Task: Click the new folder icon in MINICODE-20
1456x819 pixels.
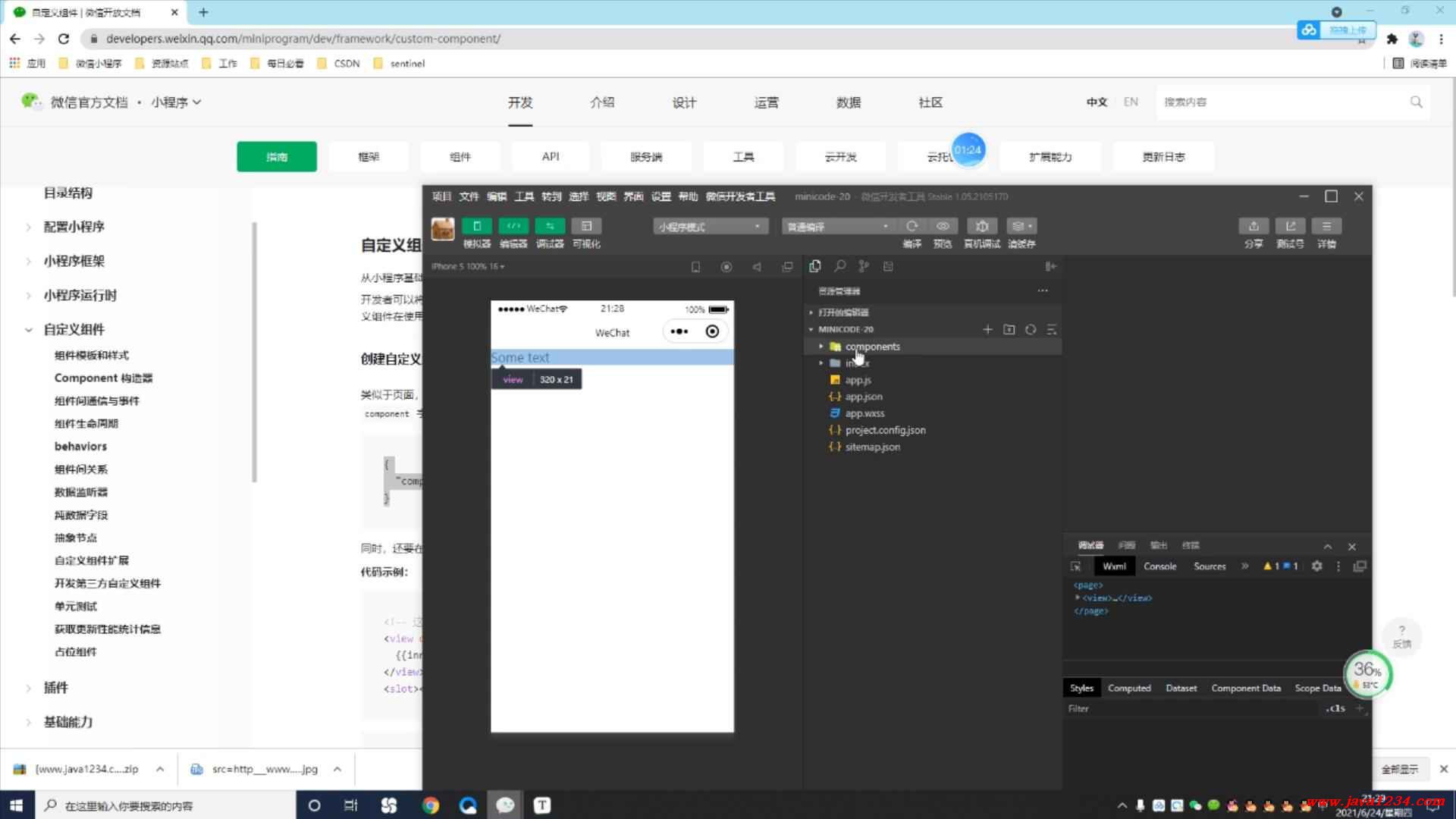Action: 1009,329
